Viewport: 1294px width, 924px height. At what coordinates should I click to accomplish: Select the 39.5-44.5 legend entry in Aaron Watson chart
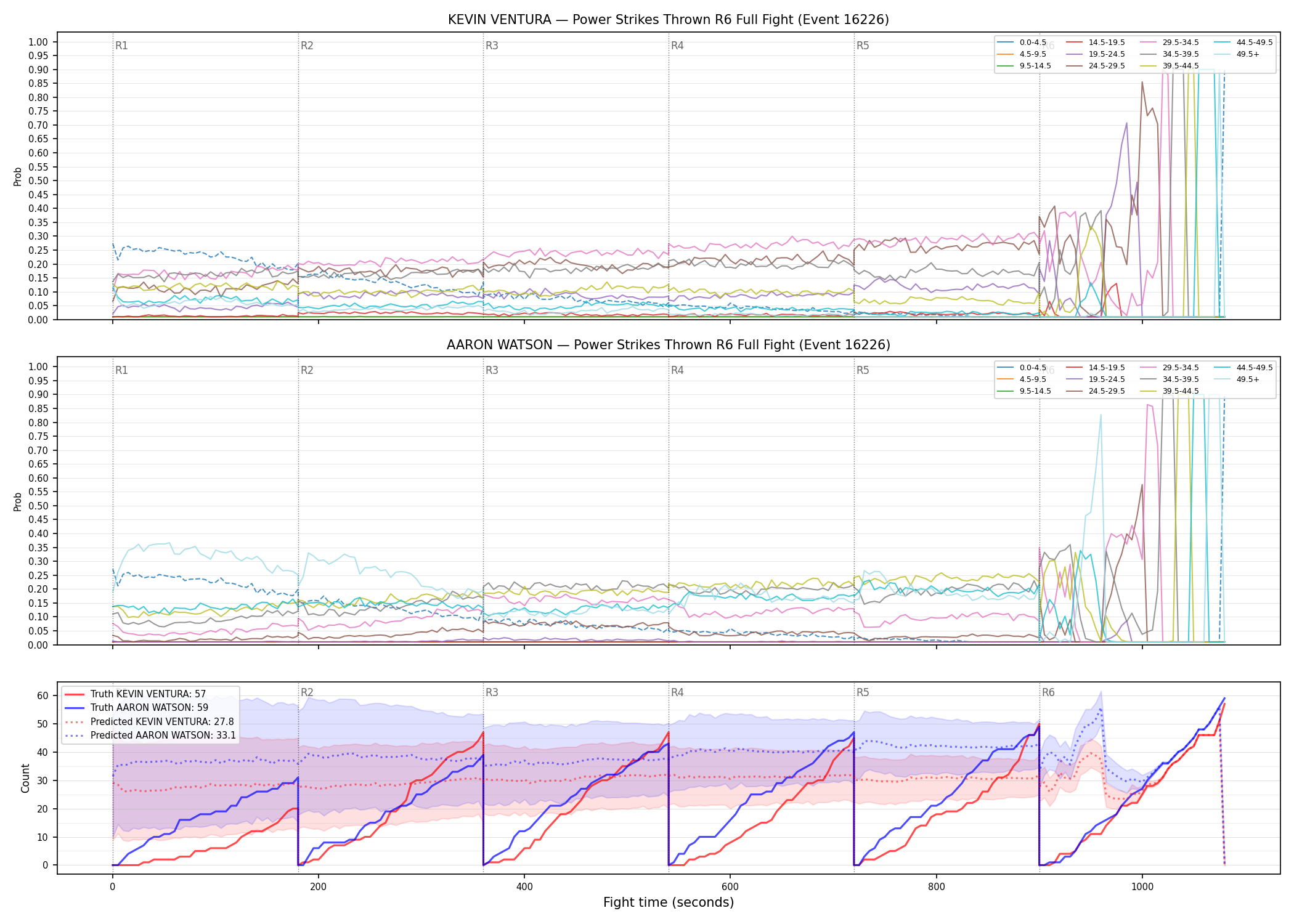coord(1170,391)
